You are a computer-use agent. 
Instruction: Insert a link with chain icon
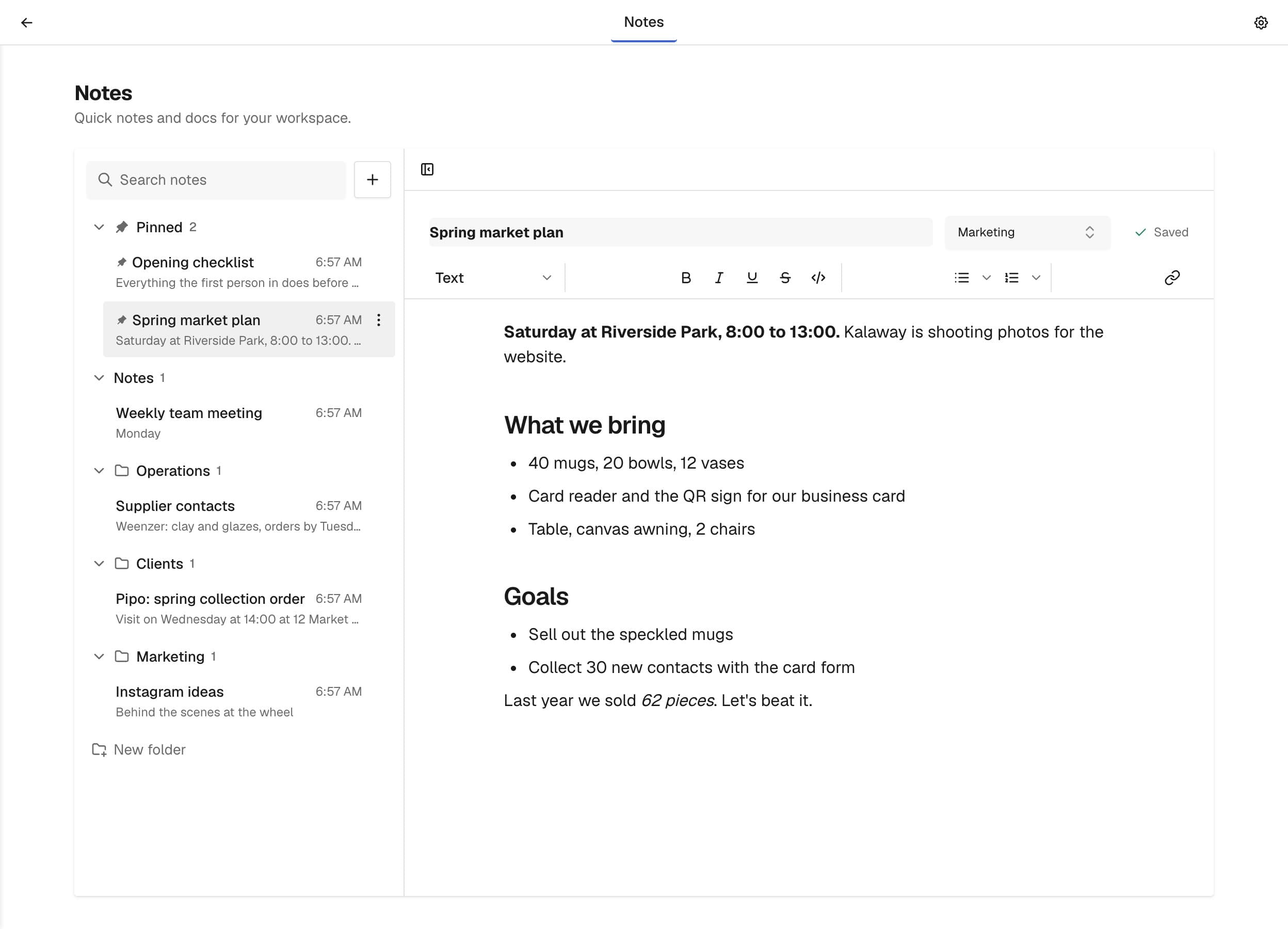tap(1172, 278)
